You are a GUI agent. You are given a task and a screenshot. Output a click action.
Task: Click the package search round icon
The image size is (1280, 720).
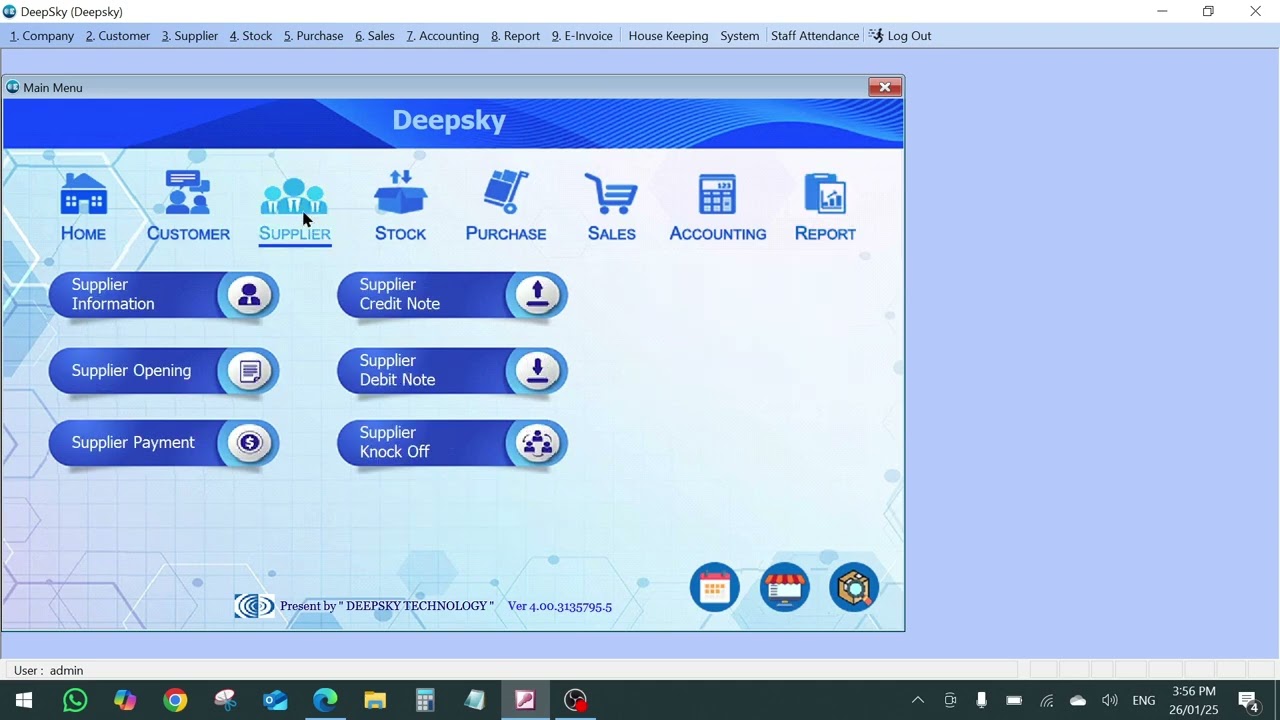click(x=854, y=588)
